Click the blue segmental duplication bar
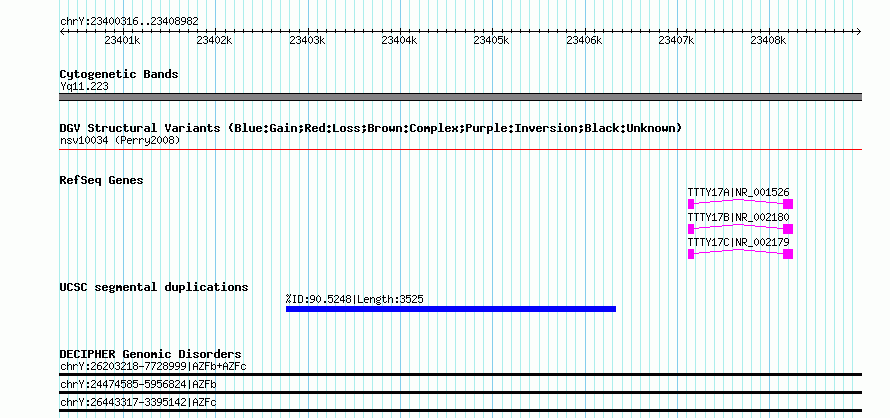Screen dimensions: 890x418 [x=451, y=309]
